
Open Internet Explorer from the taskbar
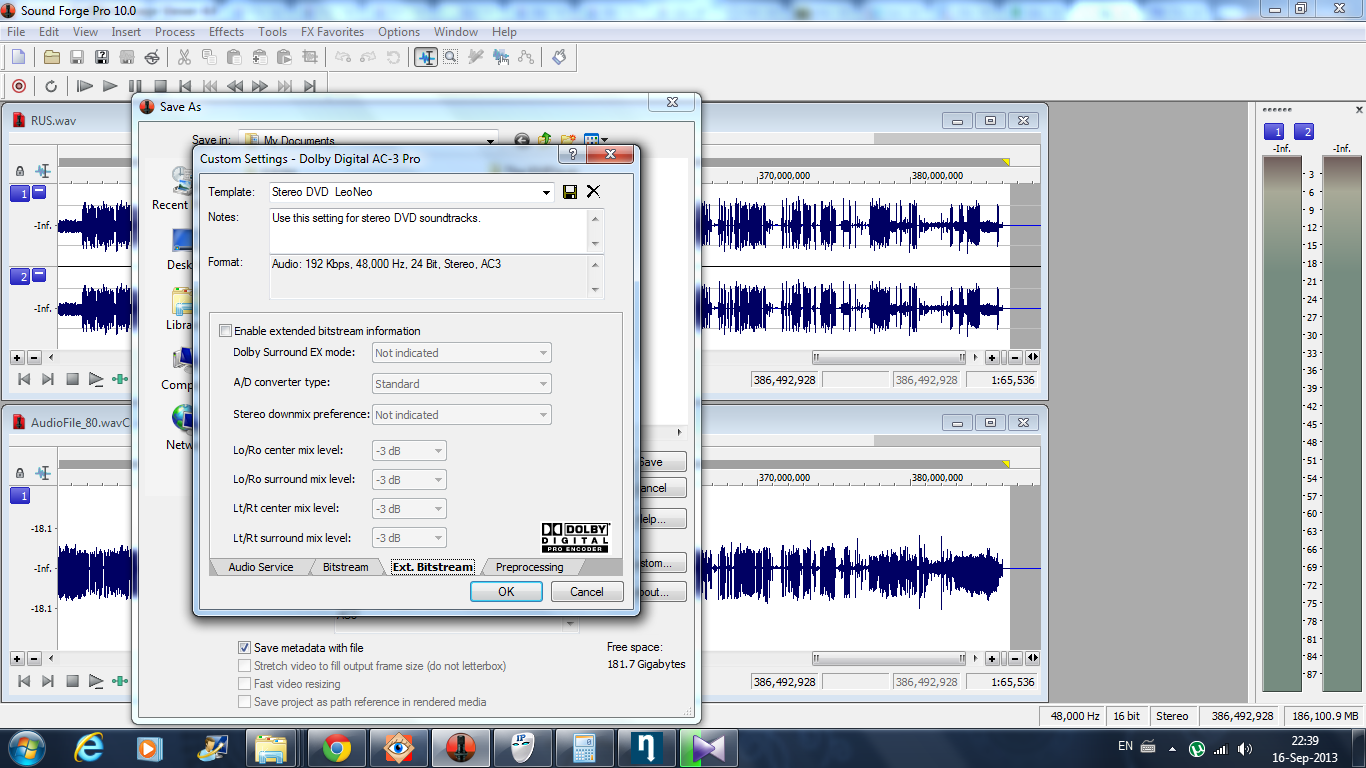[90, 747]
